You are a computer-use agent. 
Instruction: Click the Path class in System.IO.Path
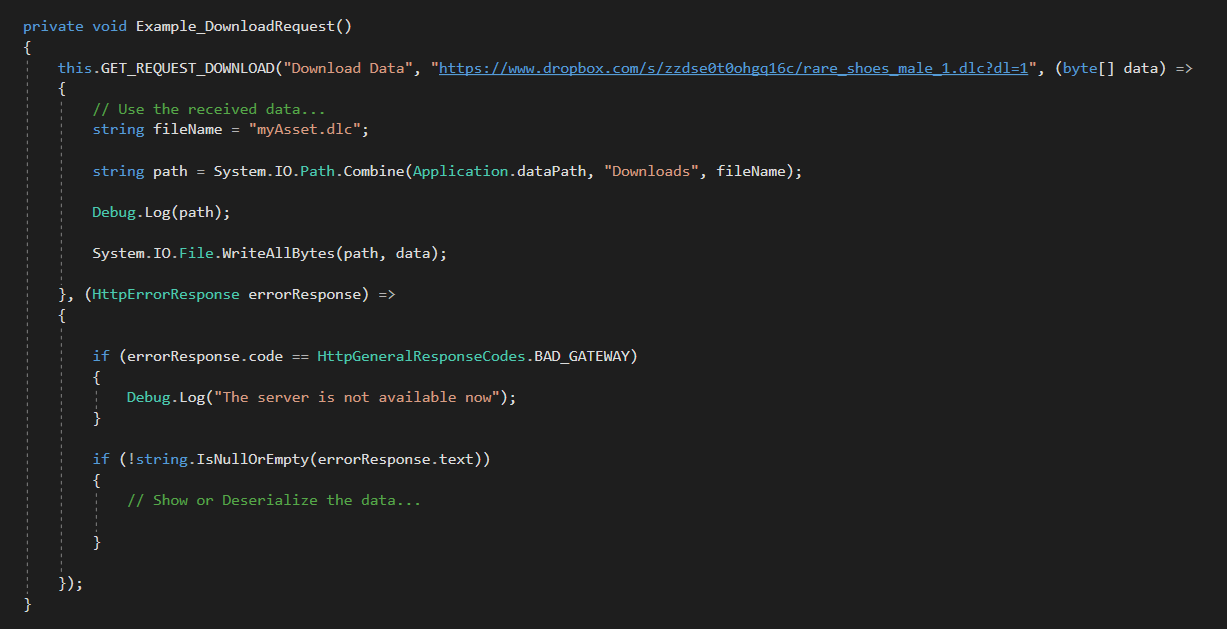point(317,171)
